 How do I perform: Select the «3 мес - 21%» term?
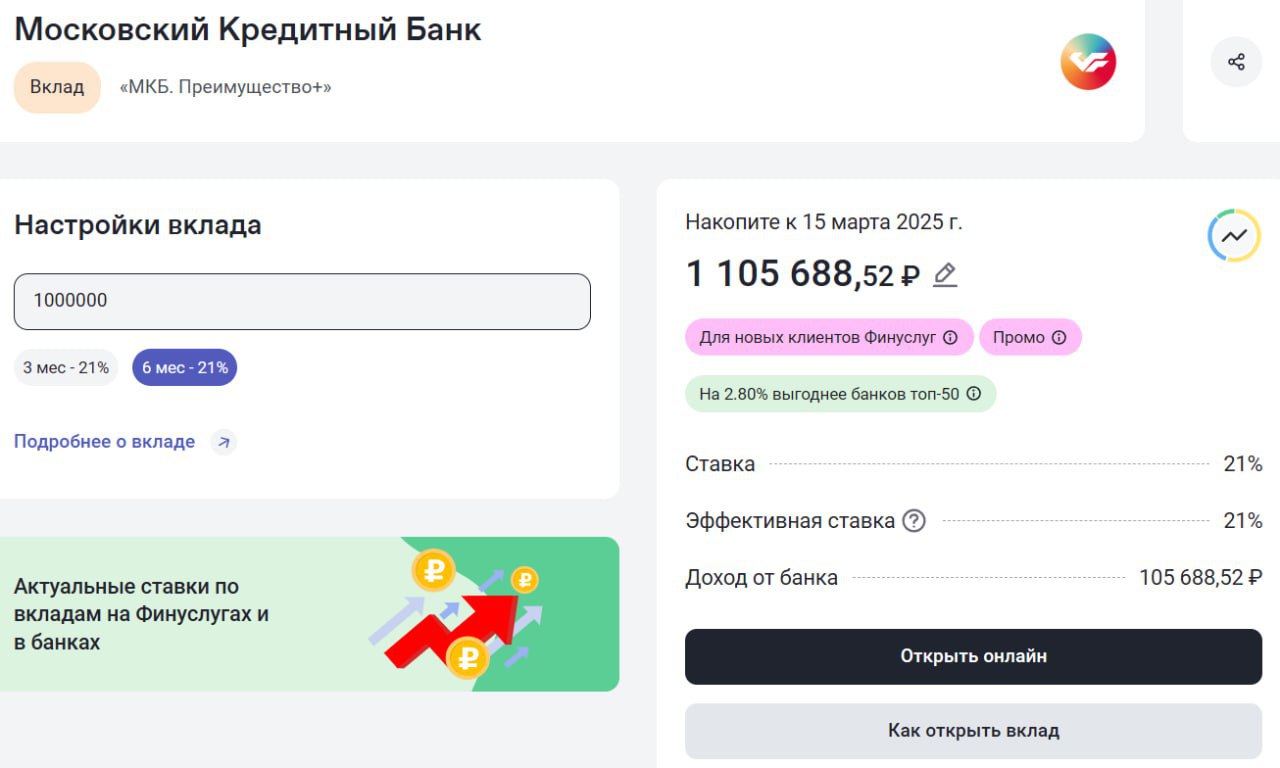[66, 368]
